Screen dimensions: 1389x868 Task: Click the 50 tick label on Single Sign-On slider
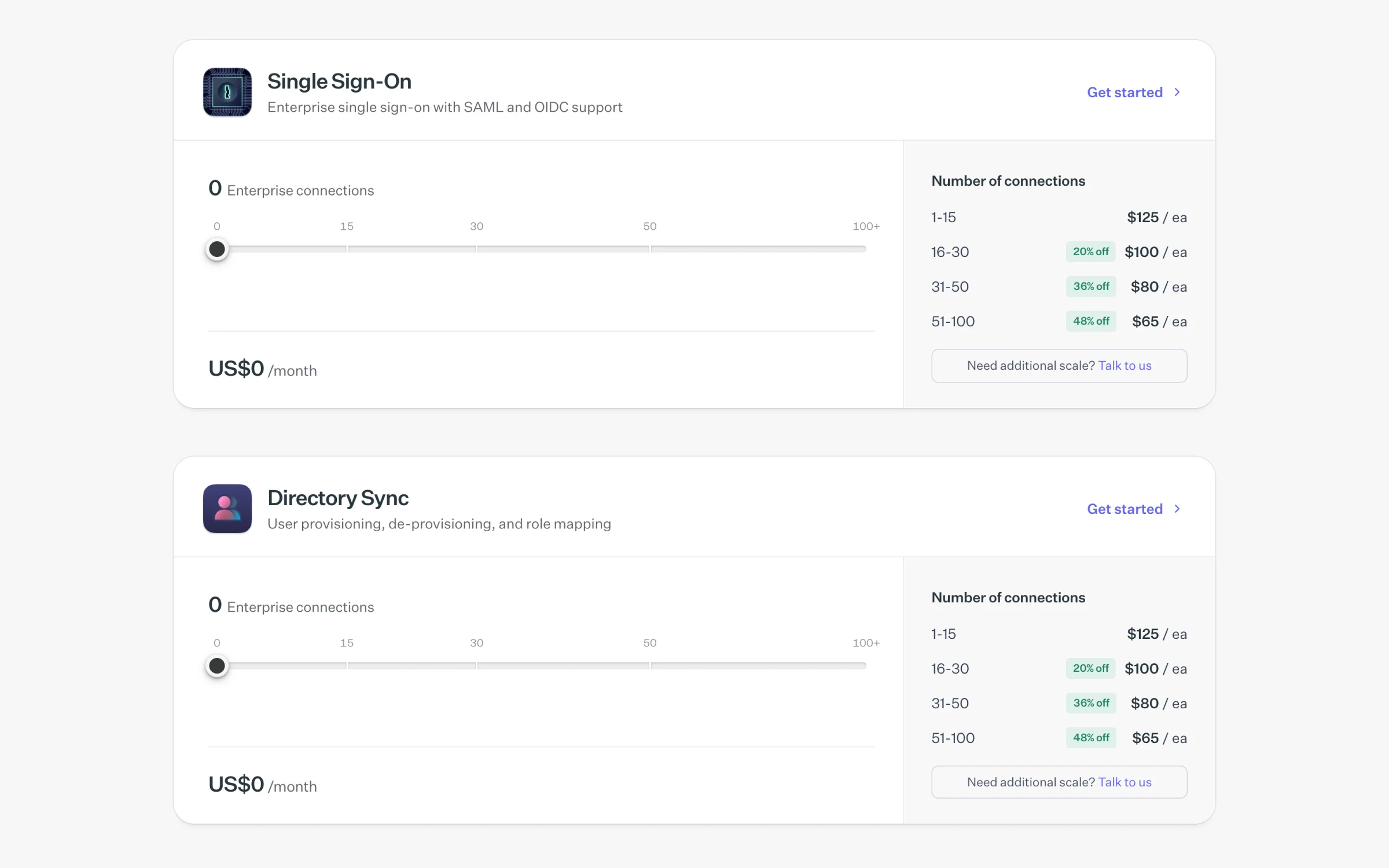tap(650, 226)
